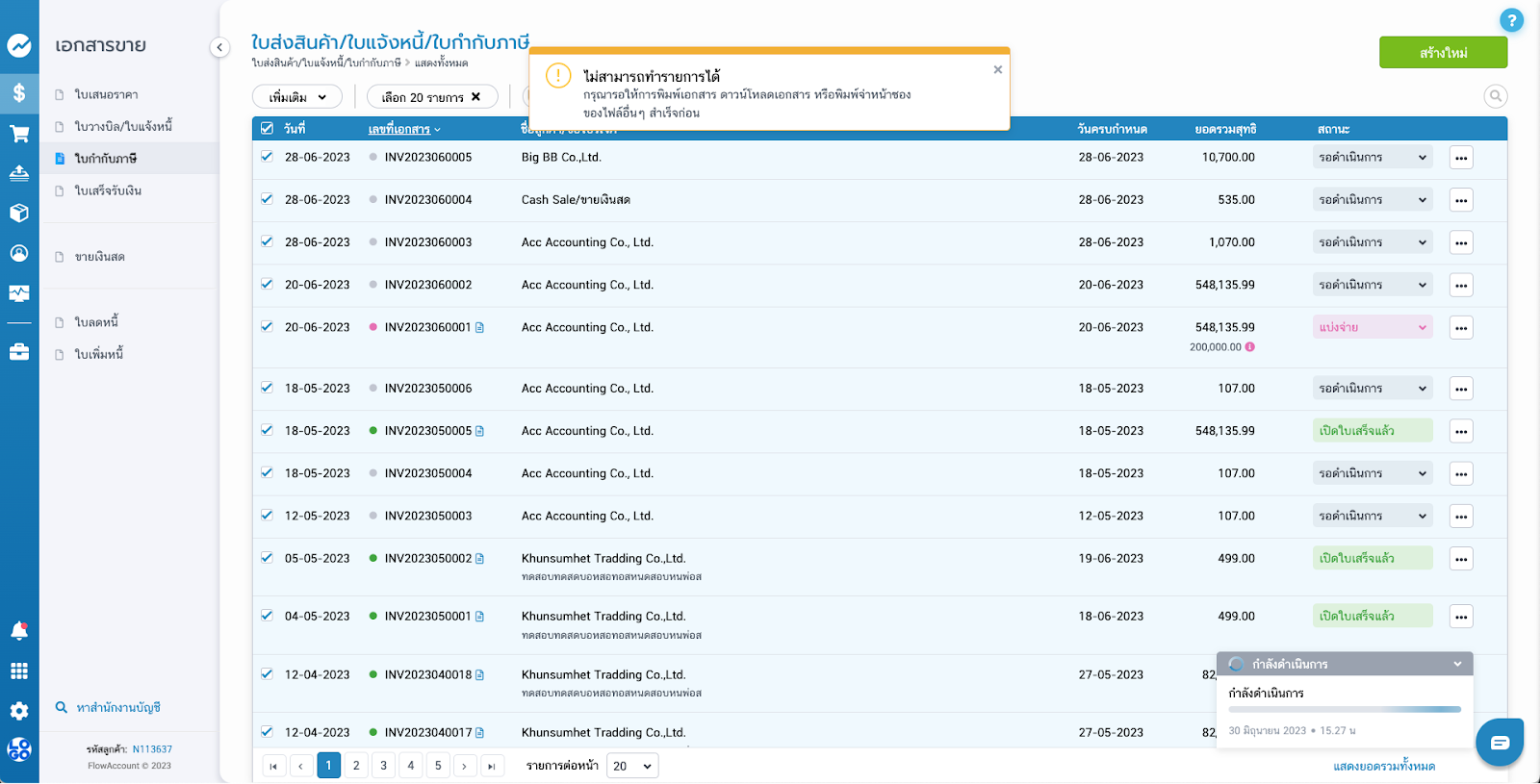This screenshot has height=784, width=1540.
Task: Open the dashboard chart icon in sidebar
Action: (19, 45)
